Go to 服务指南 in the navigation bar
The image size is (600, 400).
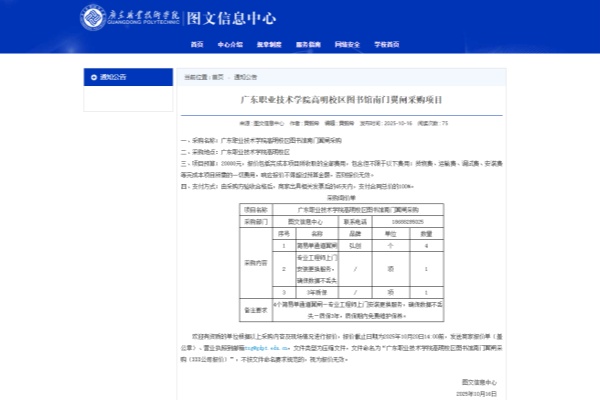point(307,44)
